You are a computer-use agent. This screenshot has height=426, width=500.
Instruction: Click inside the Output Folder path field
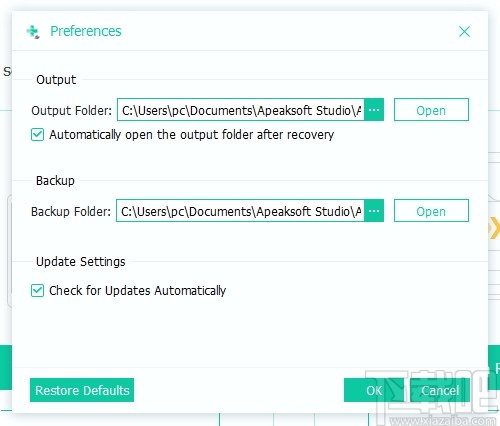click(x=241, y=110)
